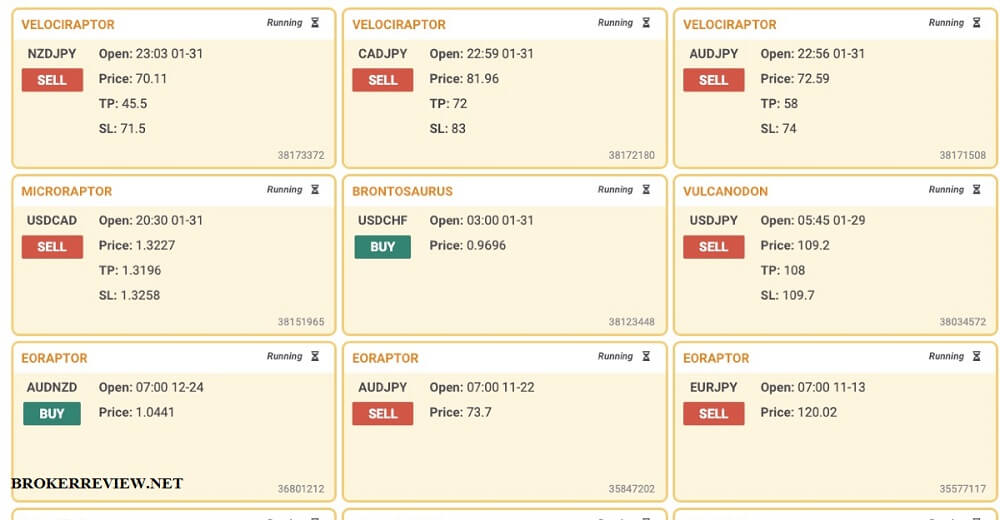The width and height of the screenshot is (1000, 520).
Task: Click hourglass icon on EURJPY Eoraptor card
Action: 976,357
